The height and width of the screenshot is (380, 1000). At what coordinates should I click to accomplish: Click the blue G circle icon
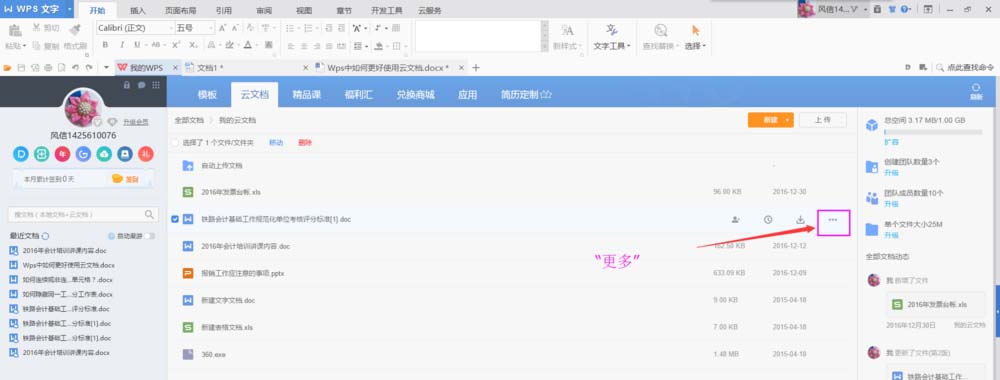click(83, 154)
